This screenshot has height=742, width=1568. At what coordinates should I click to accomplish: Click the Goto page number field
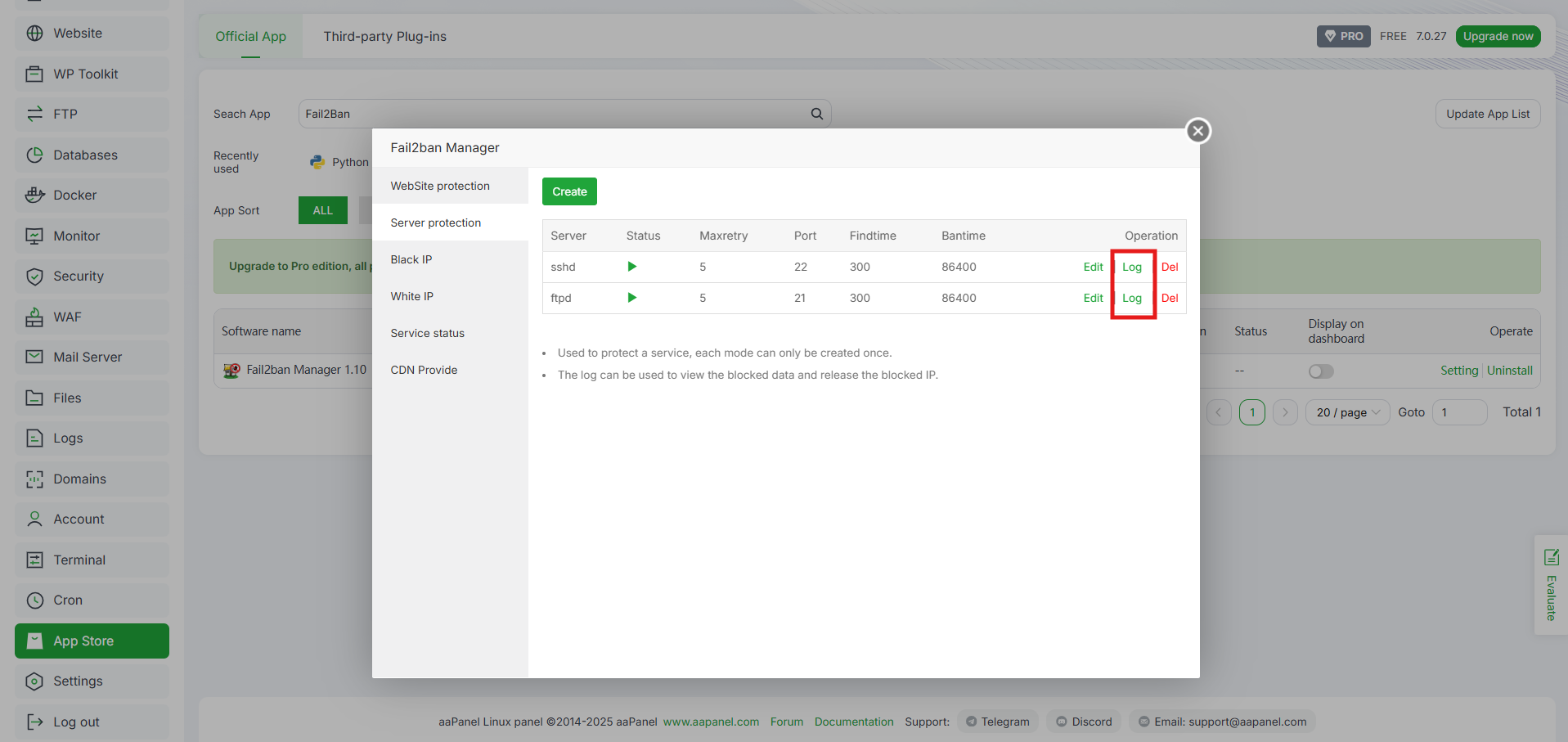[x=1459, y=412]
